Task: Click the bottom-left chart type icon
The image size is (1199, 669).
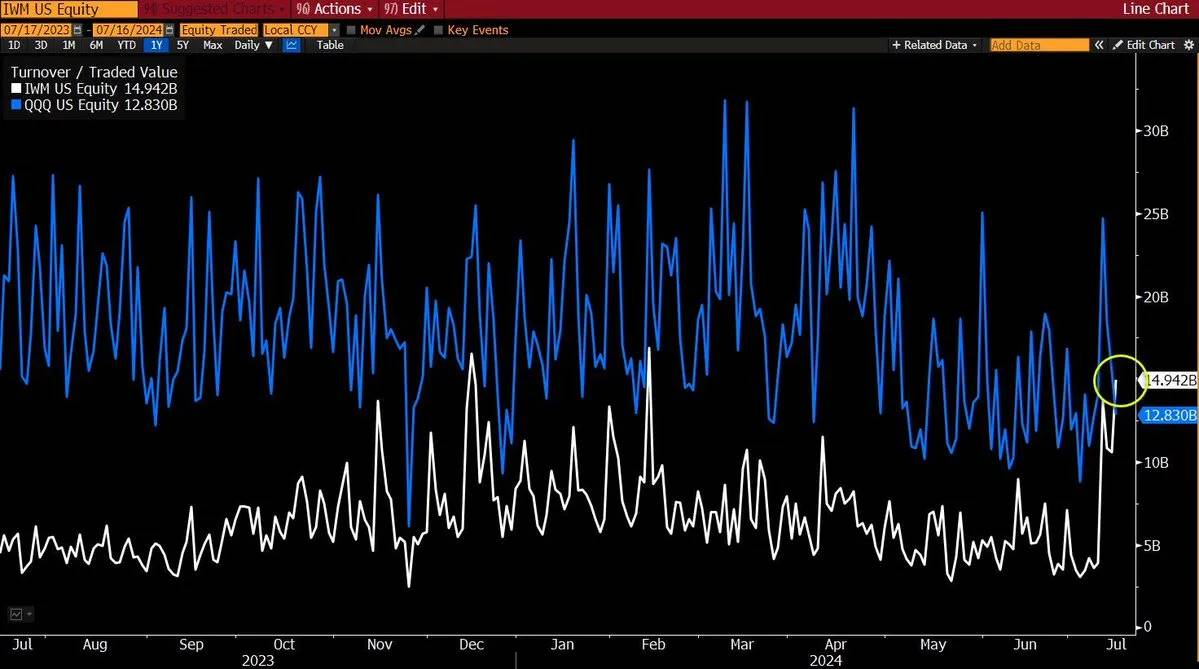Action: [17, 614]
